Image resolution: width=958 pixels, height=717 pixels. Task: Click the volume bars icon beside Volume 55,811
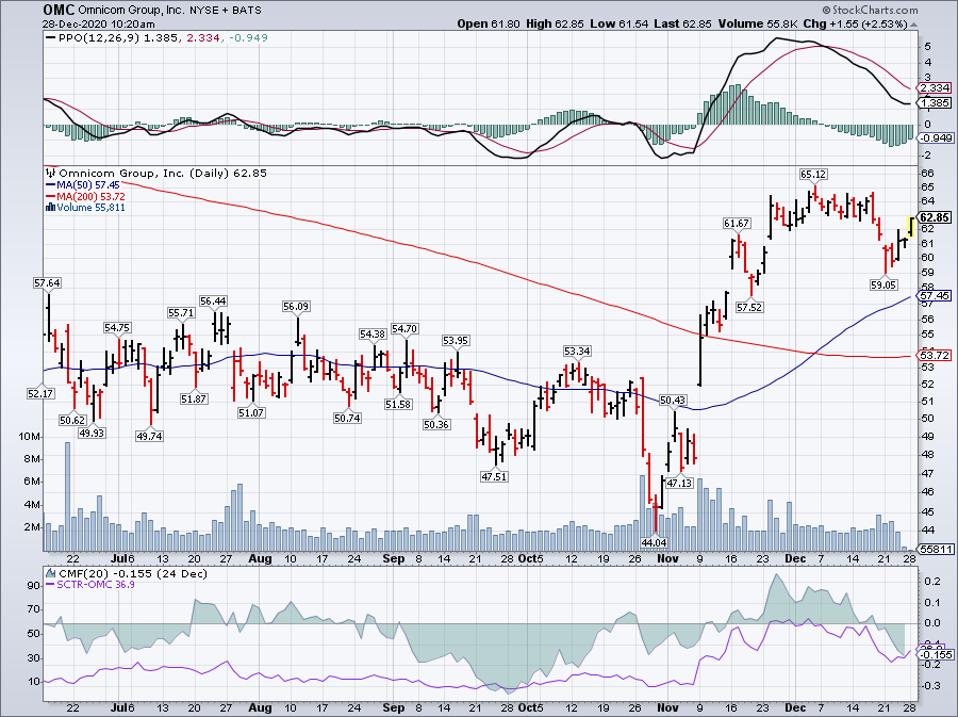(x=50, y=207)
